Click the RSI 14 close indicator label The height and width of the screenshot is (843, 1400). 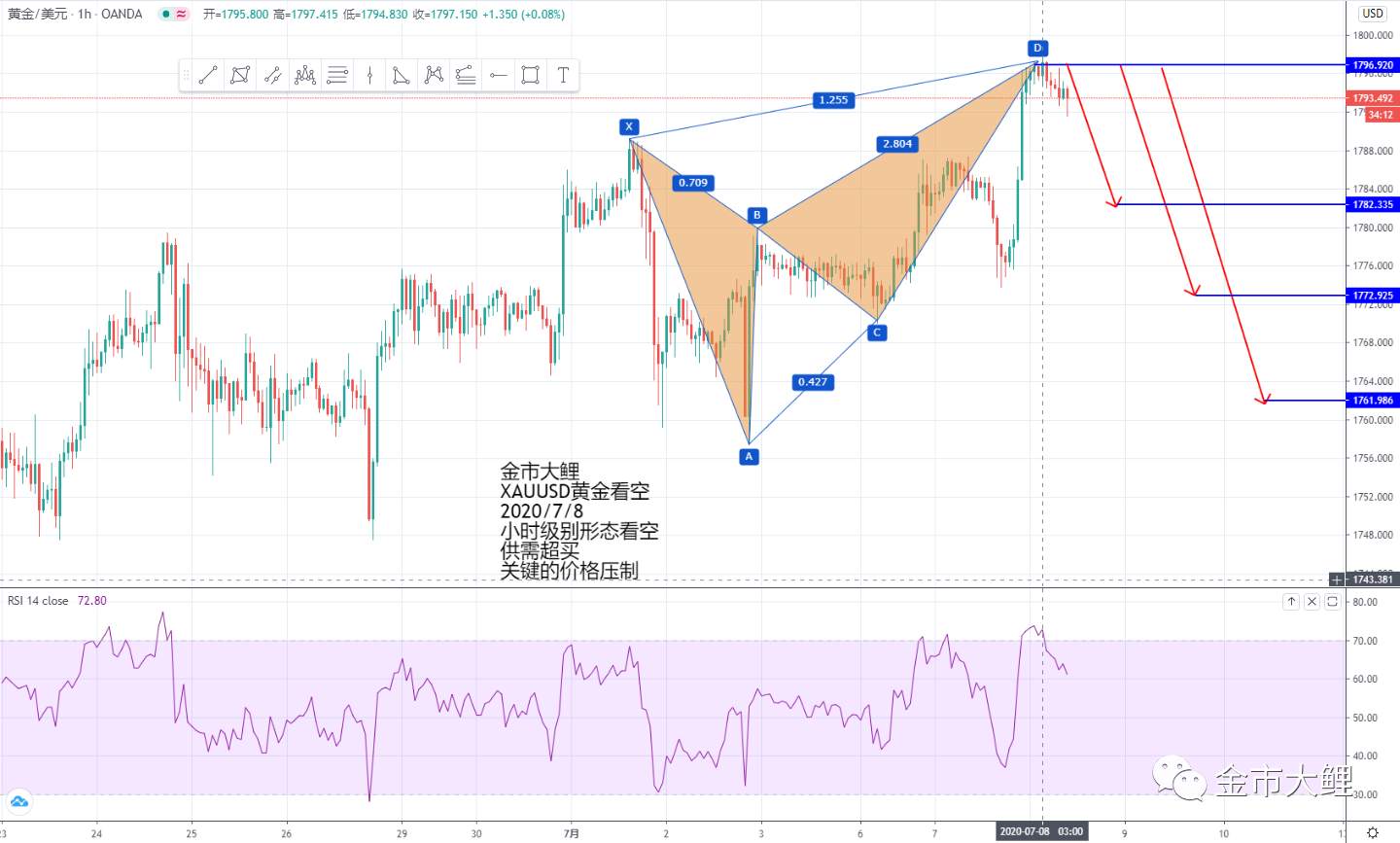pyautogui.click(x=38, y=601)
